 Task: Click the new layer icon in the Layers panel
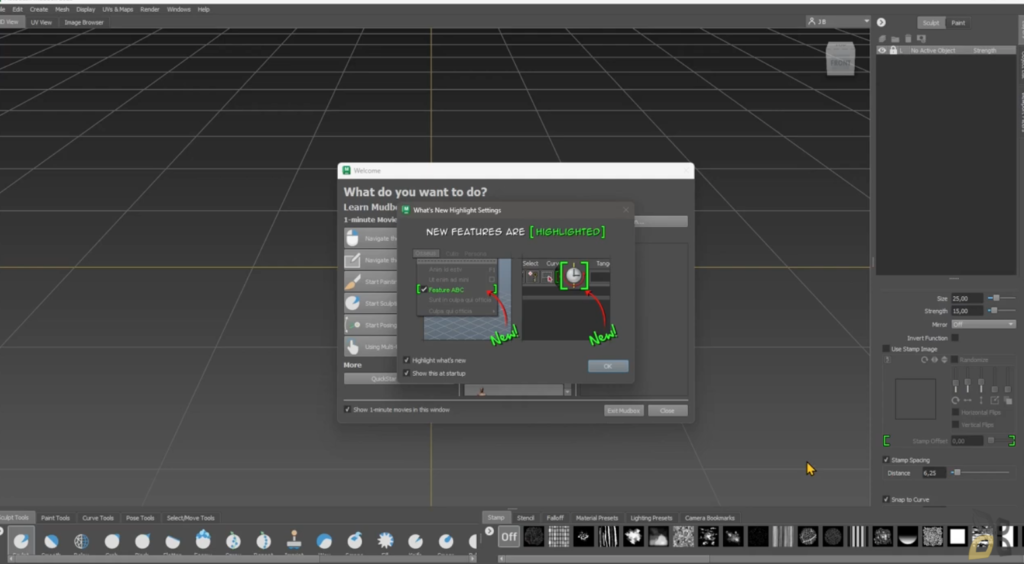882,39
